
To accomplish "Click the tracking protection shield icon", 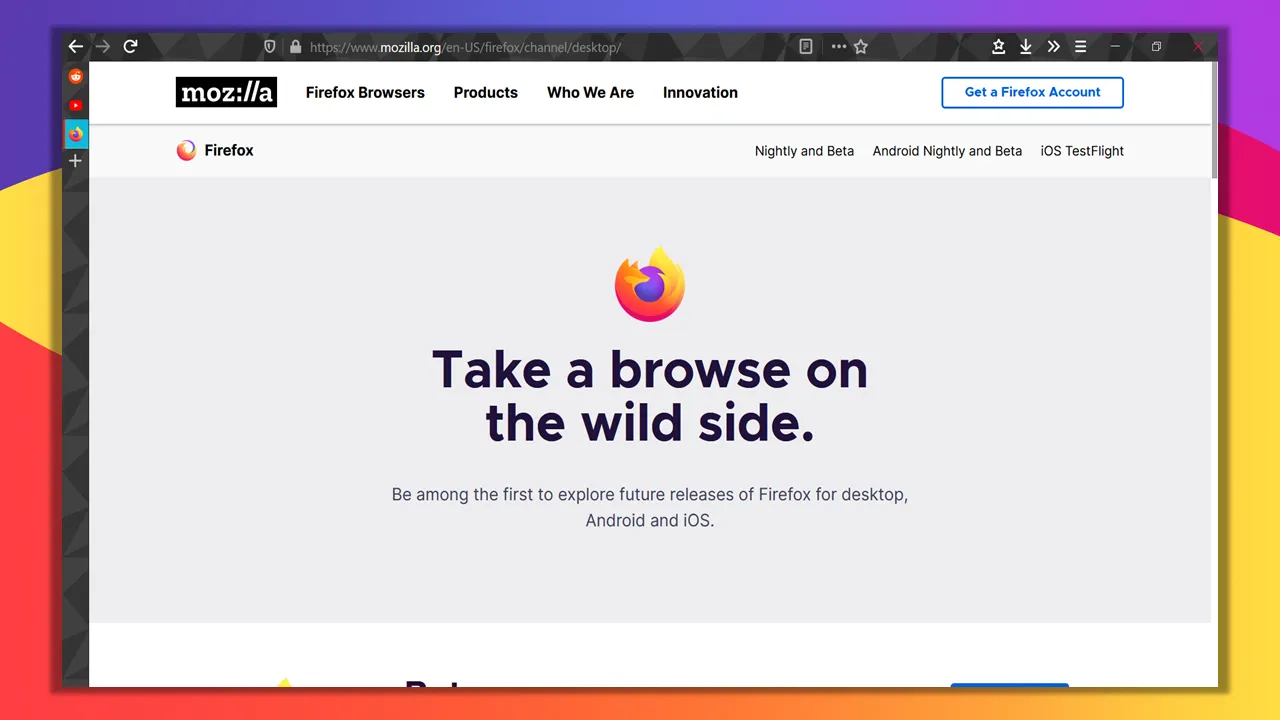I will click(x=269, y=46).
